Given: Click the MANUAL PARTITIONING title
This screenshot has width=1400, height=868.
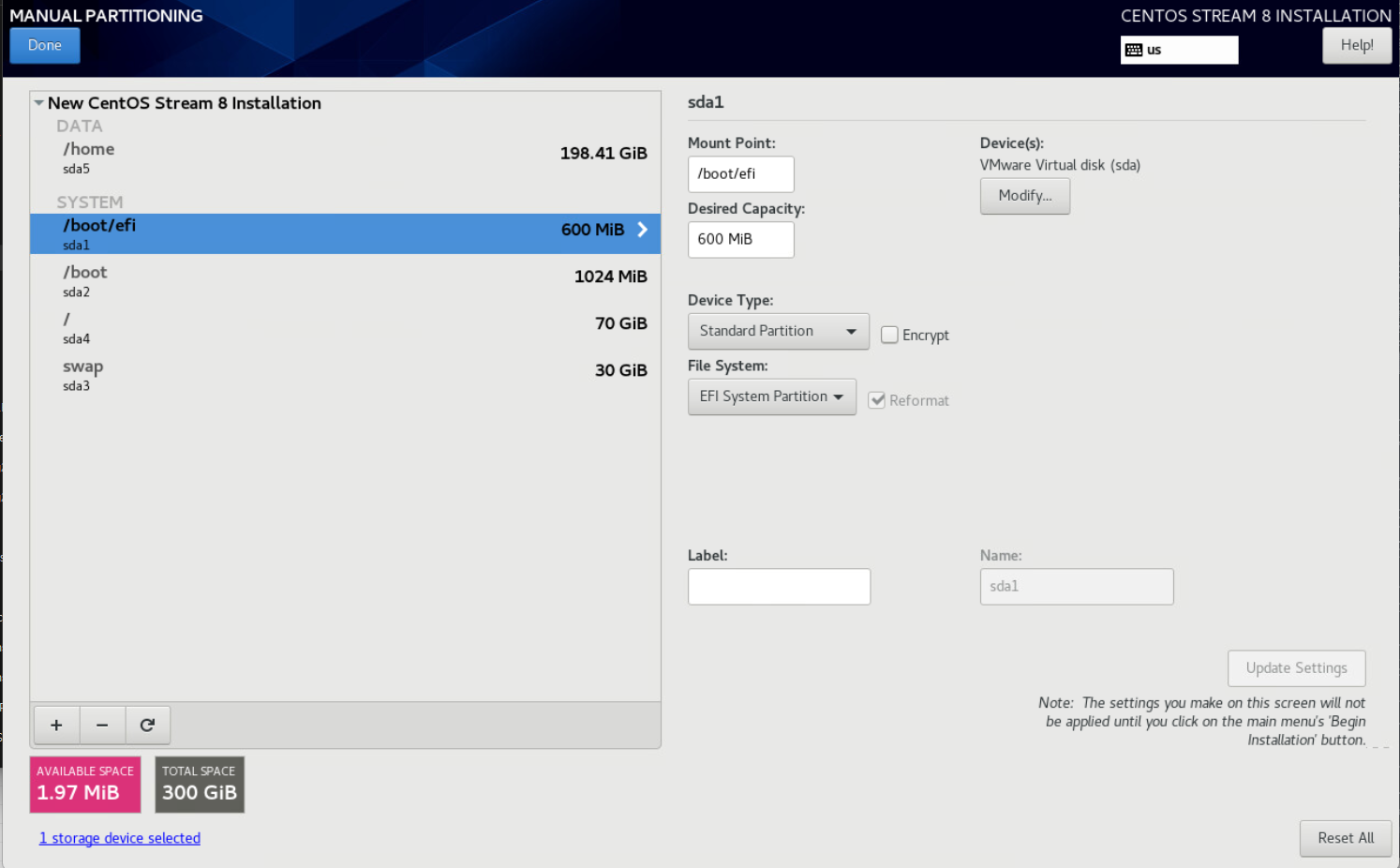Looking at the screenshot, I should click(x=106, y=16).
